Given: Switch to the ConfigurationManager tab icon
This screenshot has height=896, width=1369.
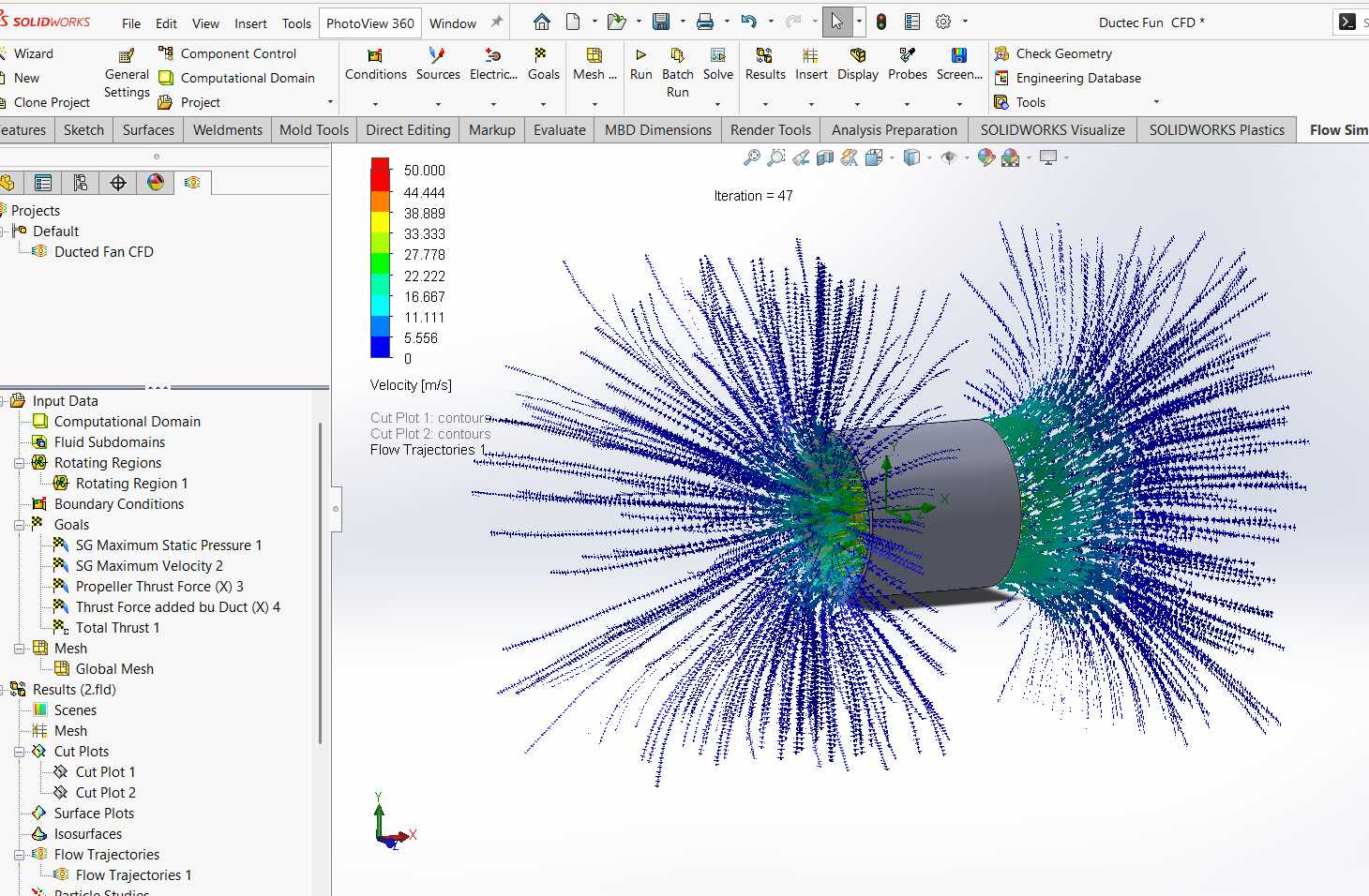Looking at the screenshot, I should [x=81, y=183].
